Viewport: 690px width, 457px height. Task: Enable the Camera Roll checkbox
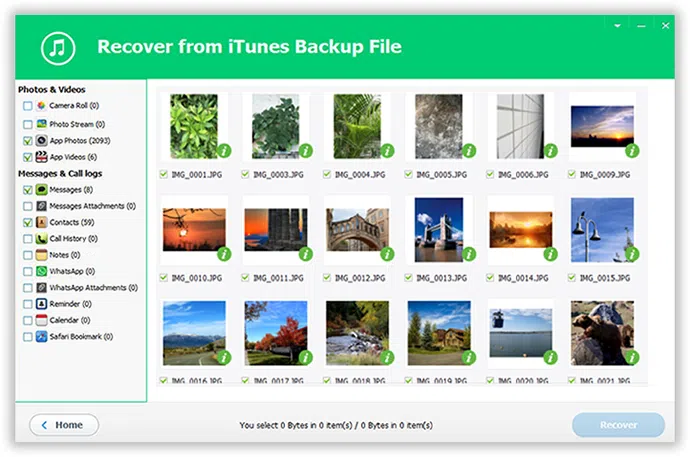pyautogui.click(x=28, y=106)
